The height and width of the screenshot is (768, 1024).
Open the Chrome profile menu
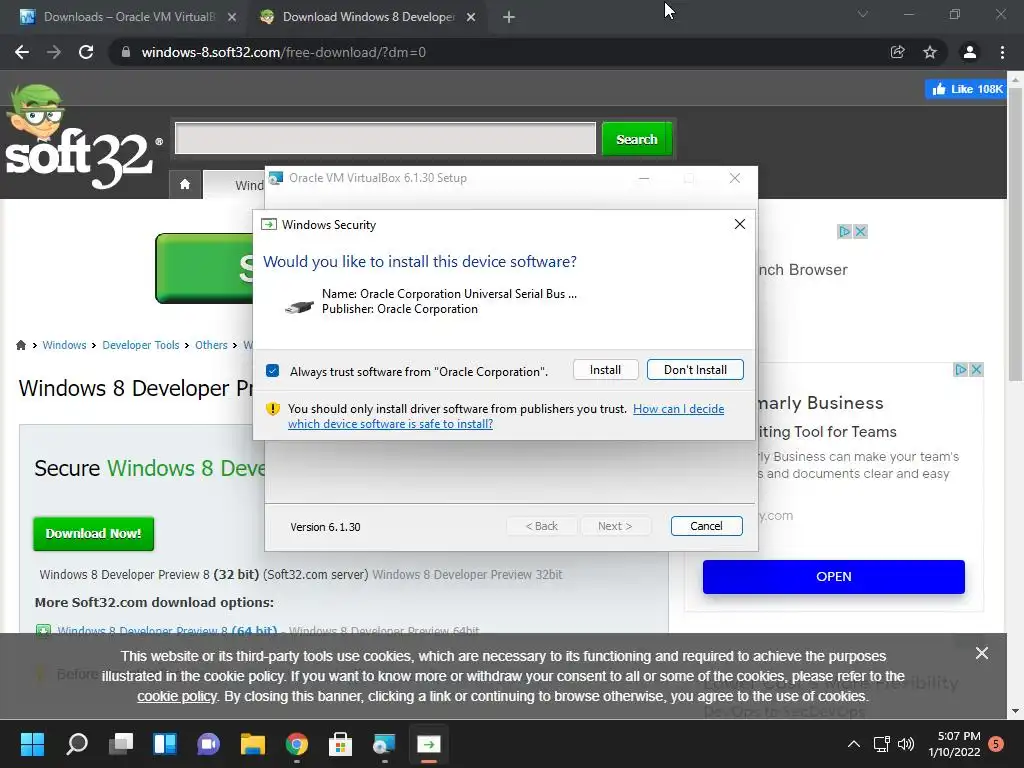pos(970,52)
